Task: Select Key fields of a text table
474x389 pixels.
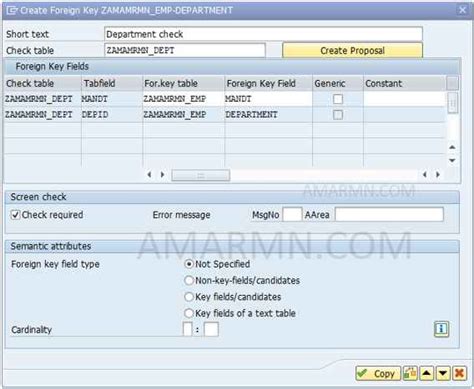Action: pos(189,313)
